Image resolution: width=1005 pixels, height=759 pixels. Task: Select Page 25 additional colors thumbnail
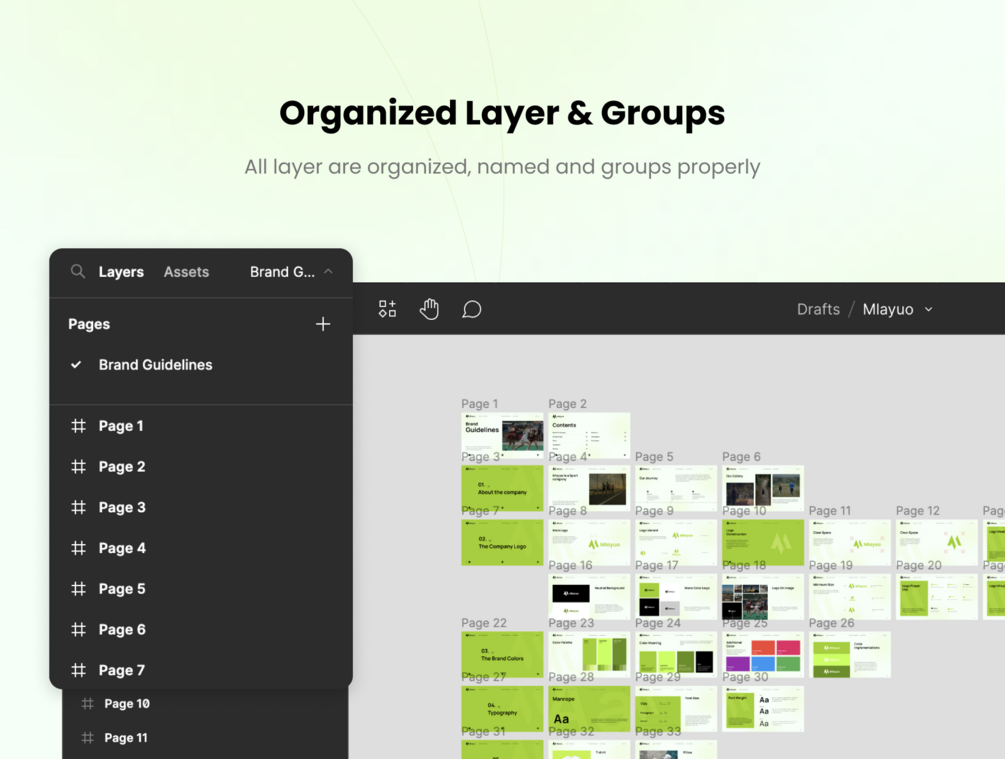pyautogui.click(x=763, y=655)
